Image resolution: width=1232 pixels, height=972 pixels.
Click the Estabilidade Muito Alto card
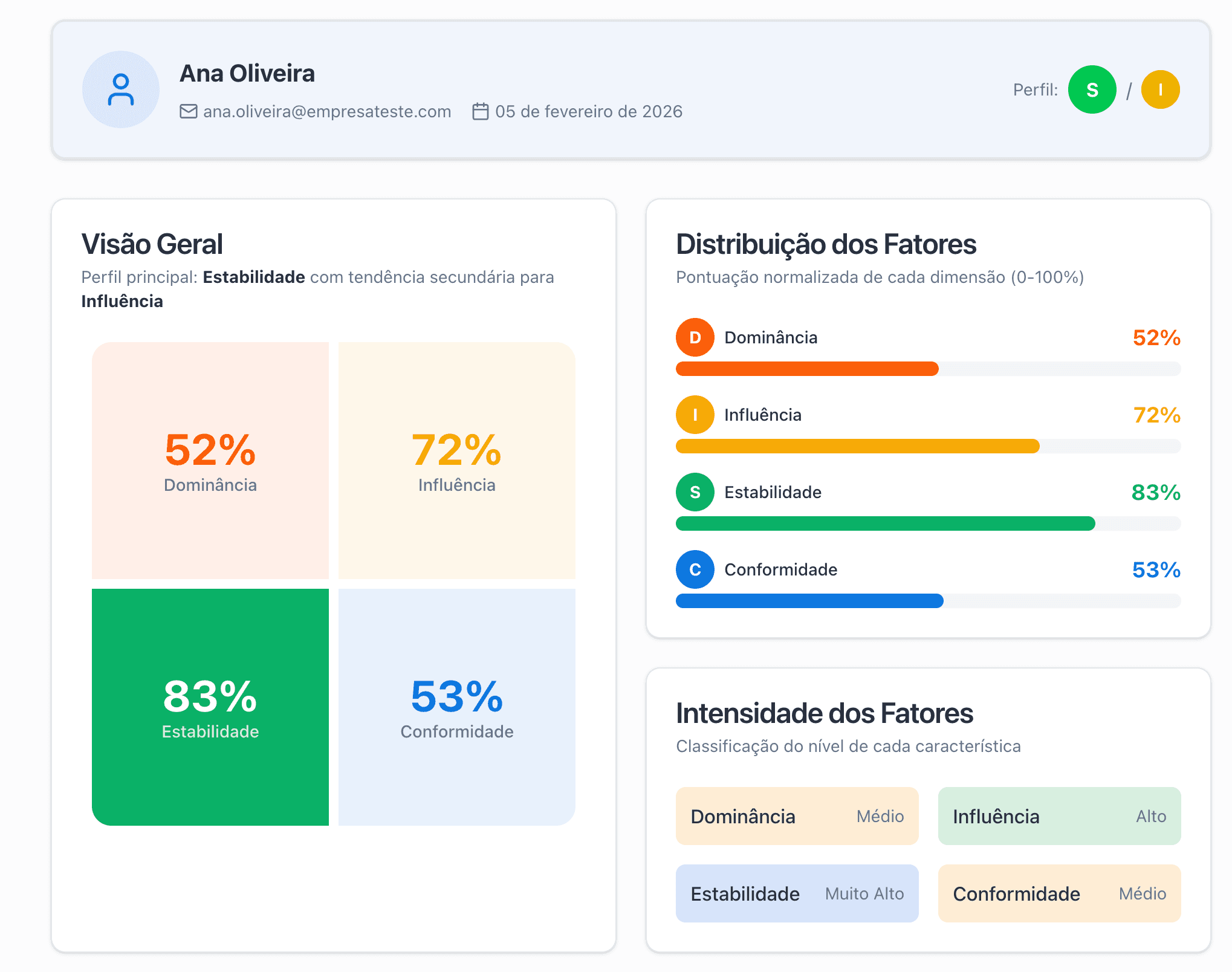pos(797,893)
